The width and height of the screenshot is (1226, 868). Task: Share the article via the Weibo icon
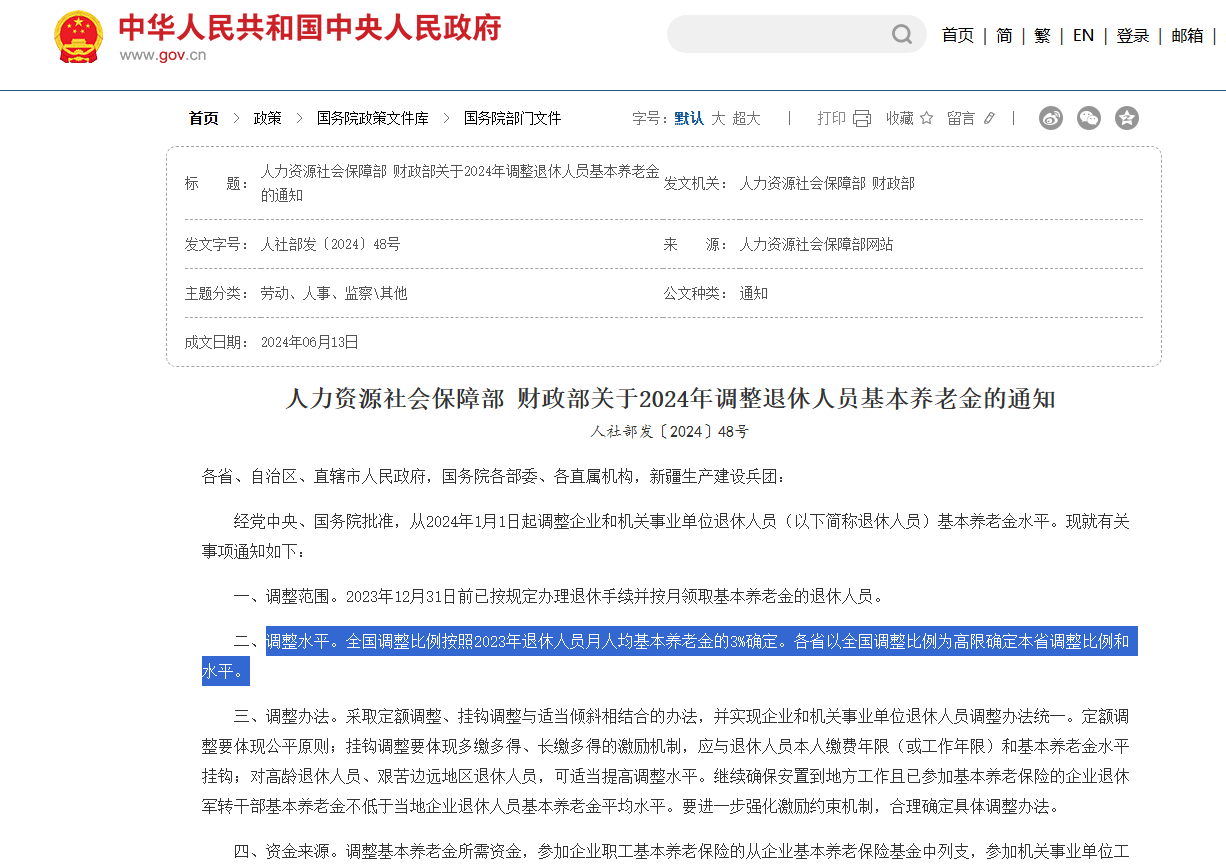(x=1050, y=117)
